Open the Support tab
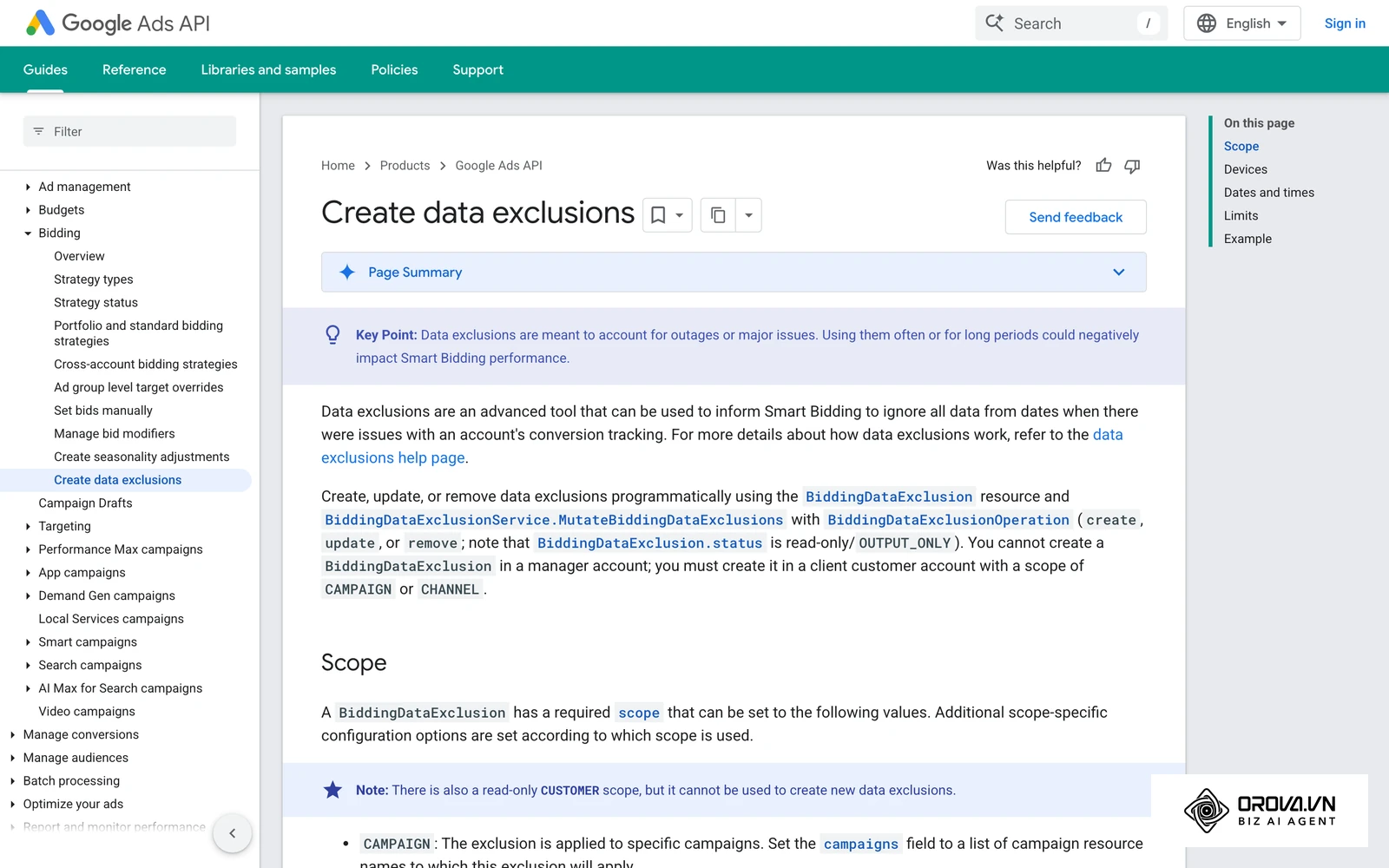 [x=477, y=69]
